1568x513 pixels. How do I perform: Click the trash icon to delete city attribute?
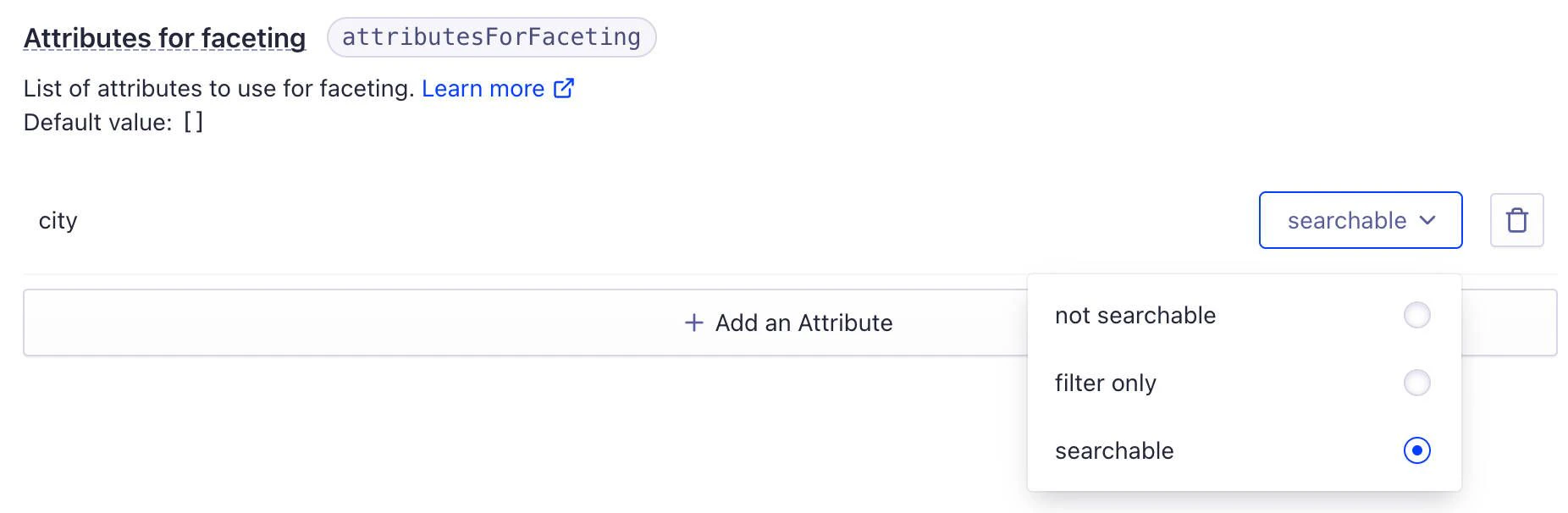pyautogui.click(x=1516, y=220)
